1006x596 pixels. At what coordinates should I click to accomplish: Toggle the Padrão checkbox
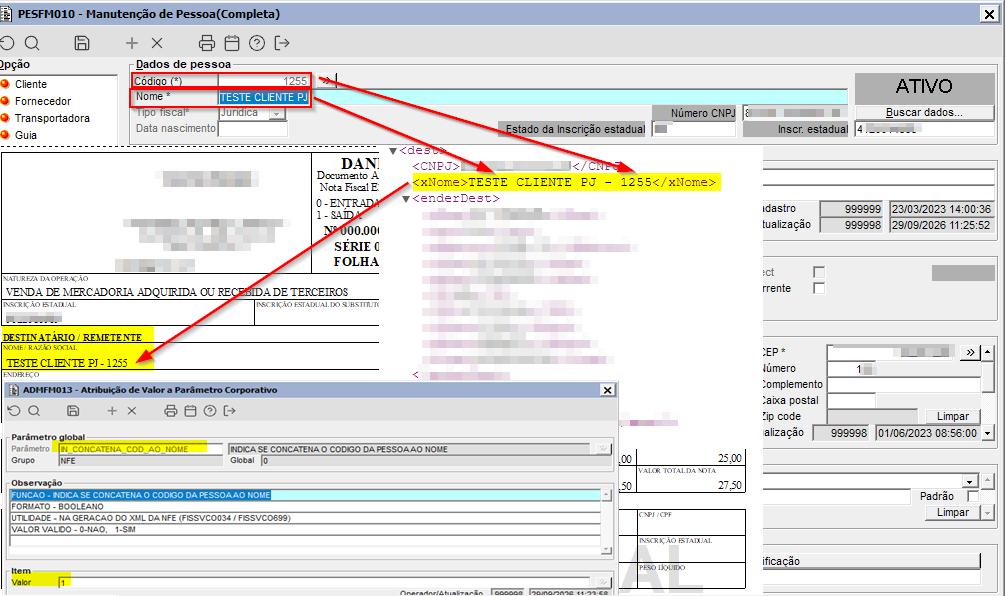click(973, 496)
